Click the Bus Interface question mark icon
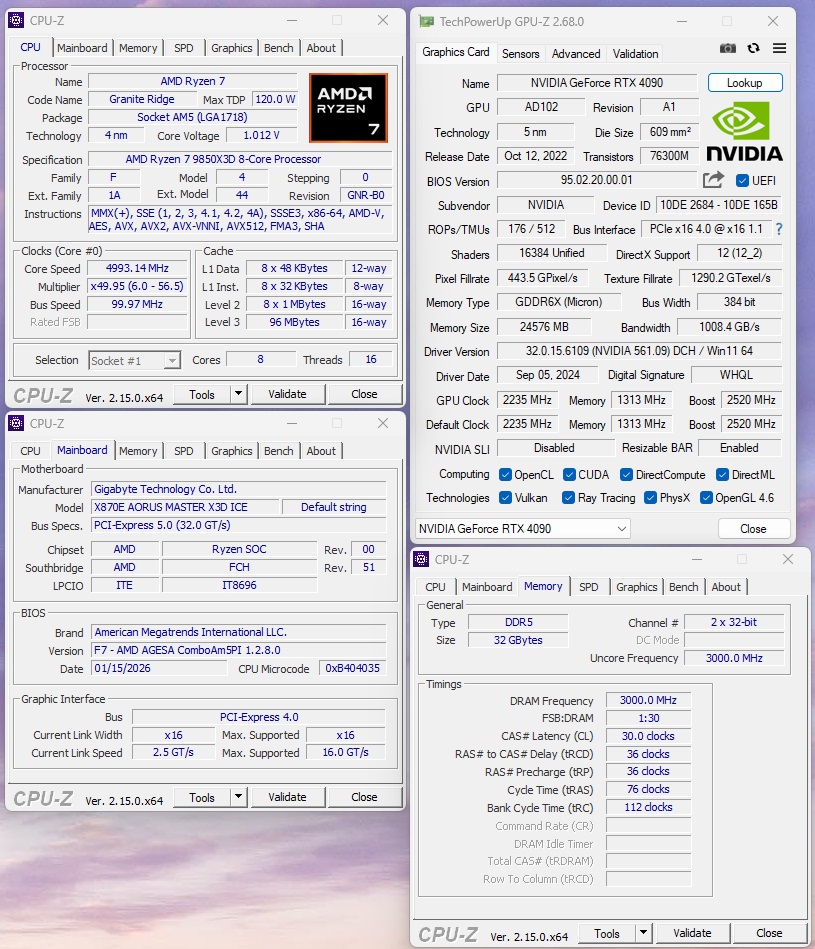Image resolution: width=815 pixels, height=949 pixels. (x=779, y=230)
